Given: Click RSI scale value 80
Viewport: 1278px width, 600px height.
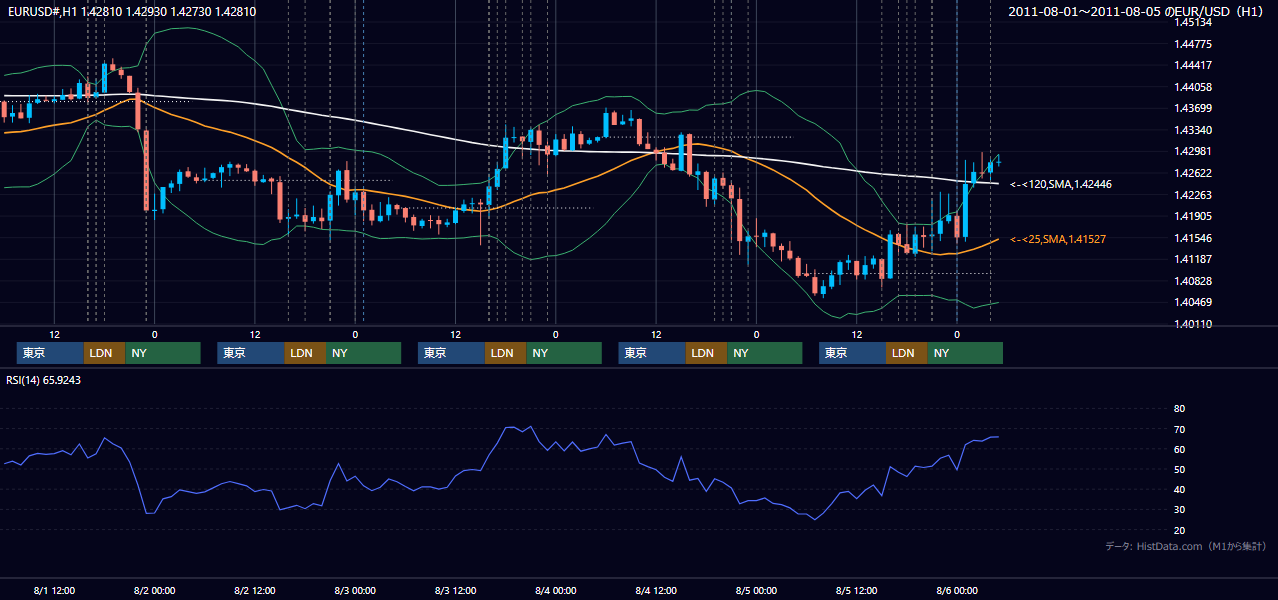Looking at the screenshot, I should click(1179, 409).
